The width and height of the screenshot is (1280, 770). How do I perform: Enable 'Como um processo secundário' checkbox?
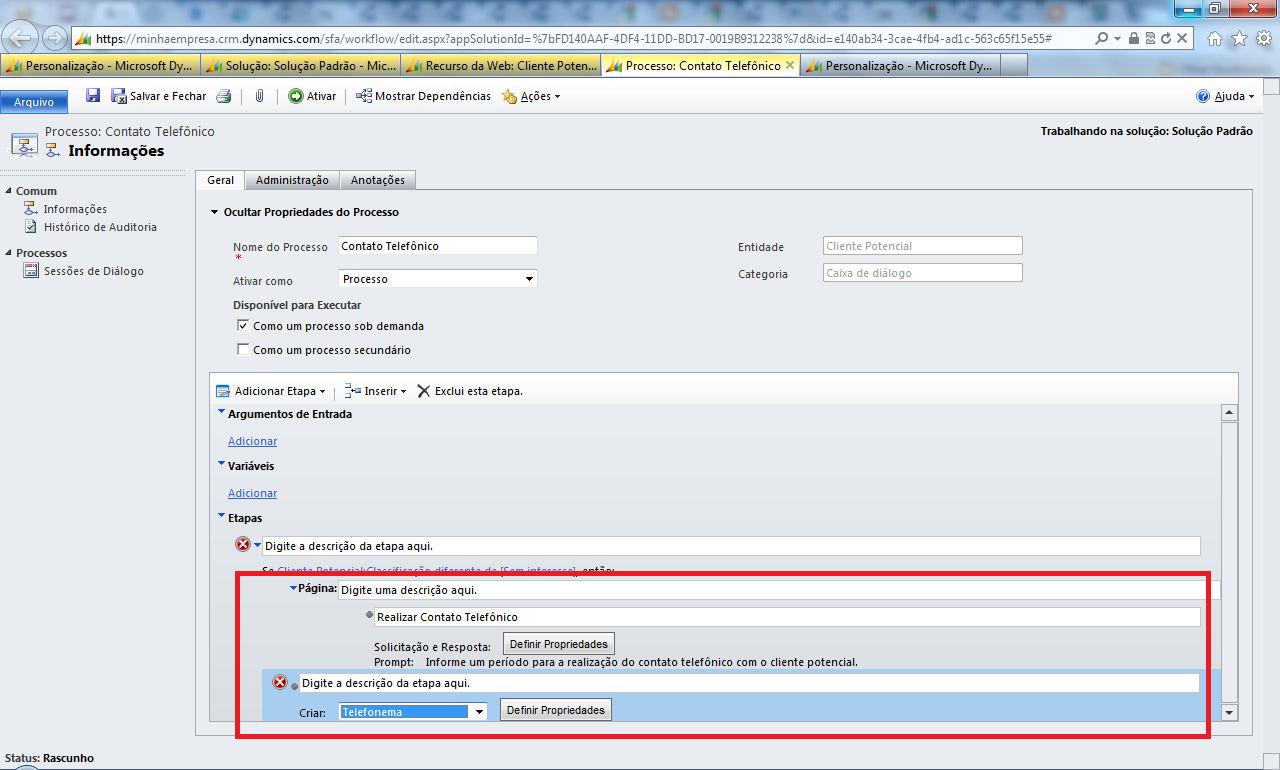pyautogui.click(x=242, y=350)
